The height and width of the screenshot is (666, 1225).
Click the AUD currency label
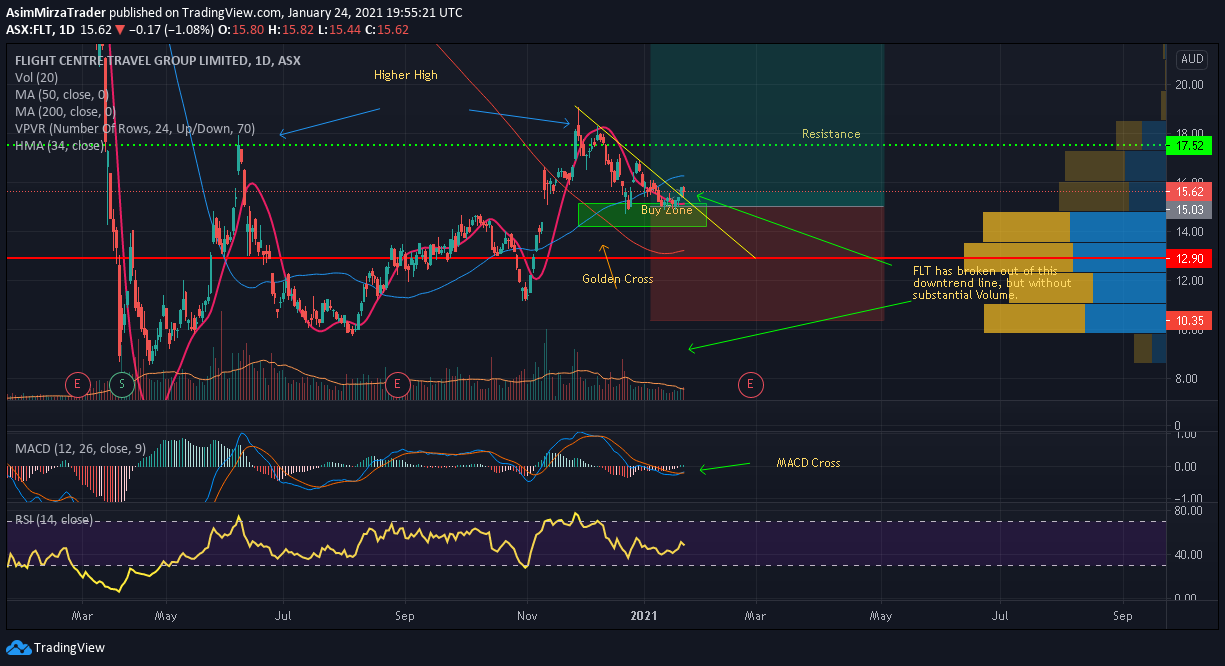point(1193,59)
